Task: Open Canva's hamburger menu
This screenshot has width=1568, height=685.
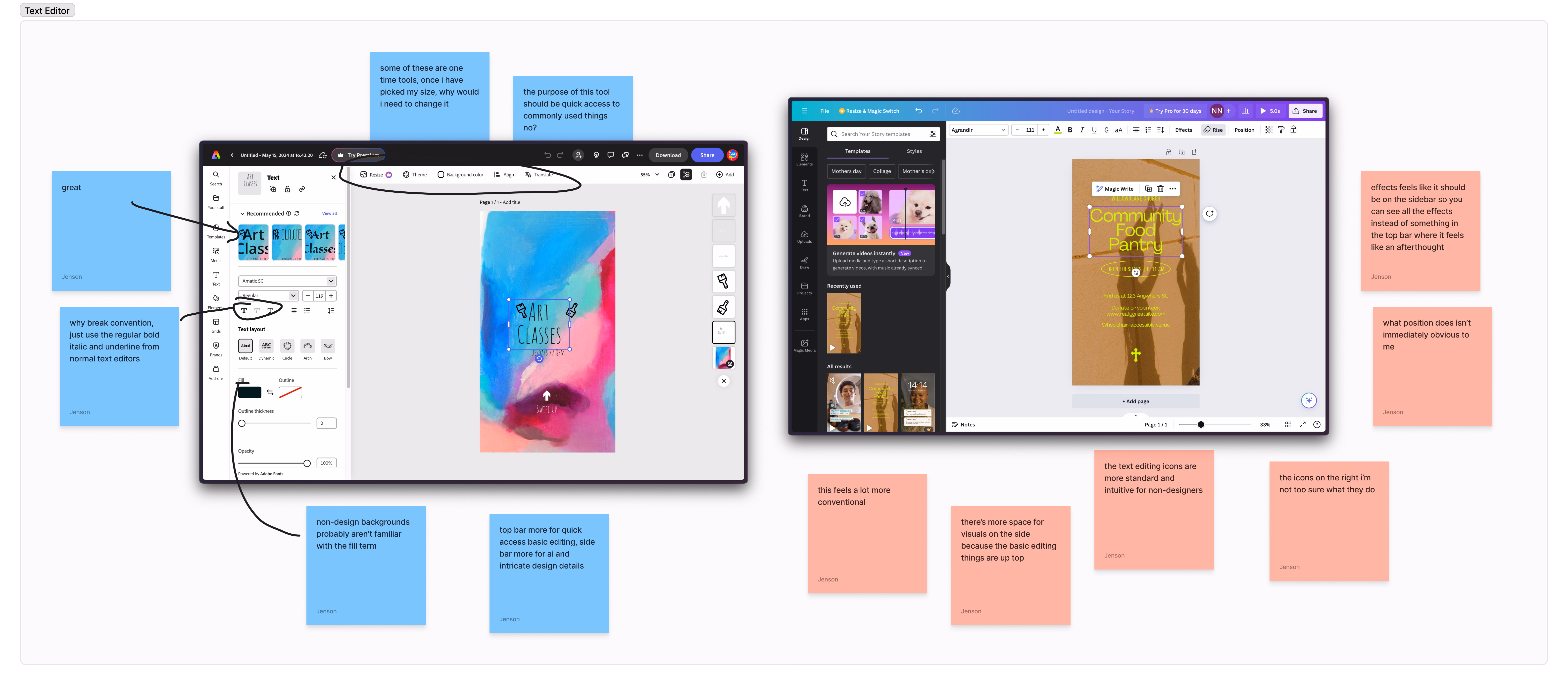Action: pyautogui.click(x=804, y=111)
